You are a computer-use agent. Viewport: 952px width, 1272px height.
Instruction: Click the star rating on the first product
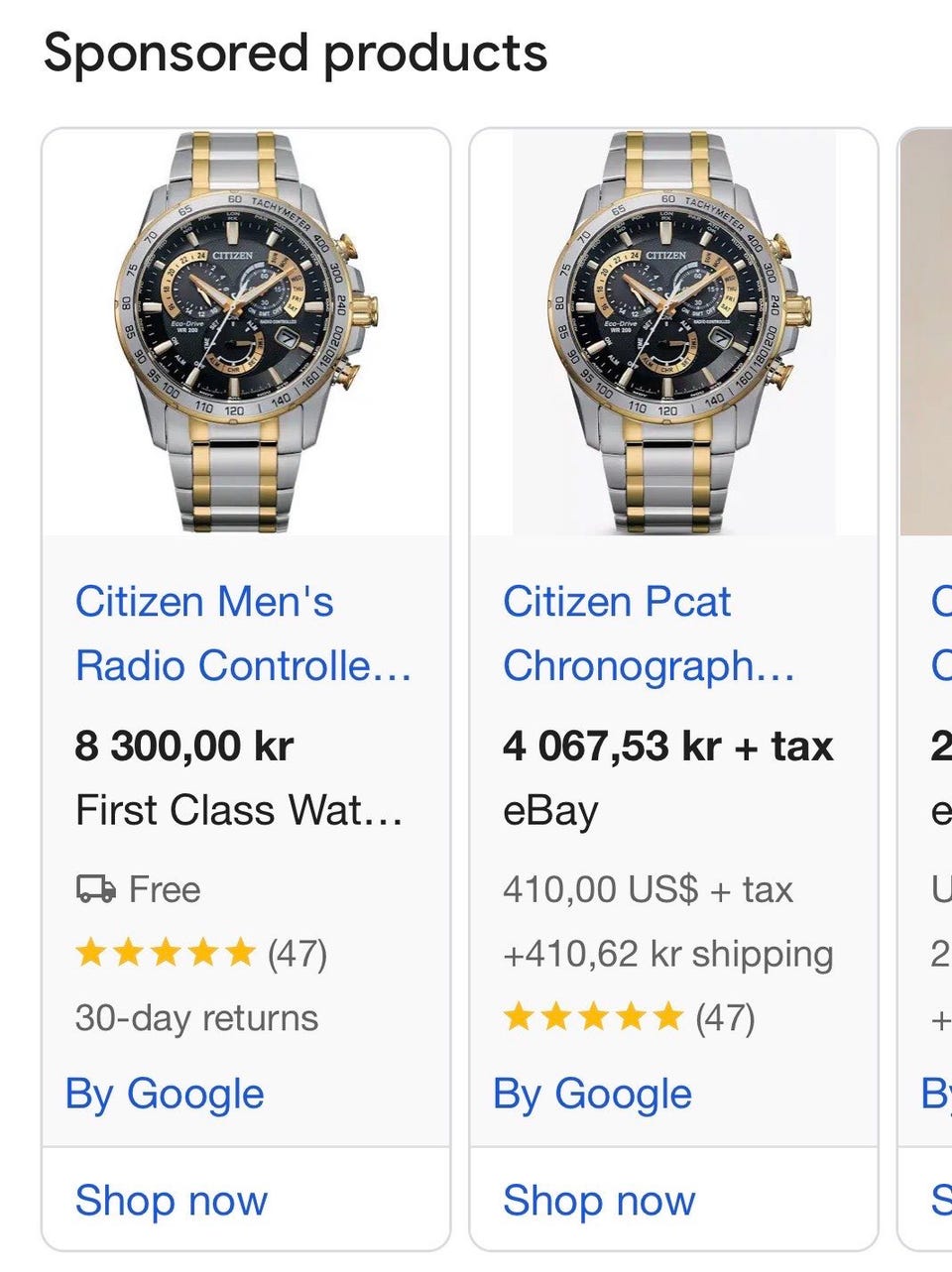(x=166, y=954)
